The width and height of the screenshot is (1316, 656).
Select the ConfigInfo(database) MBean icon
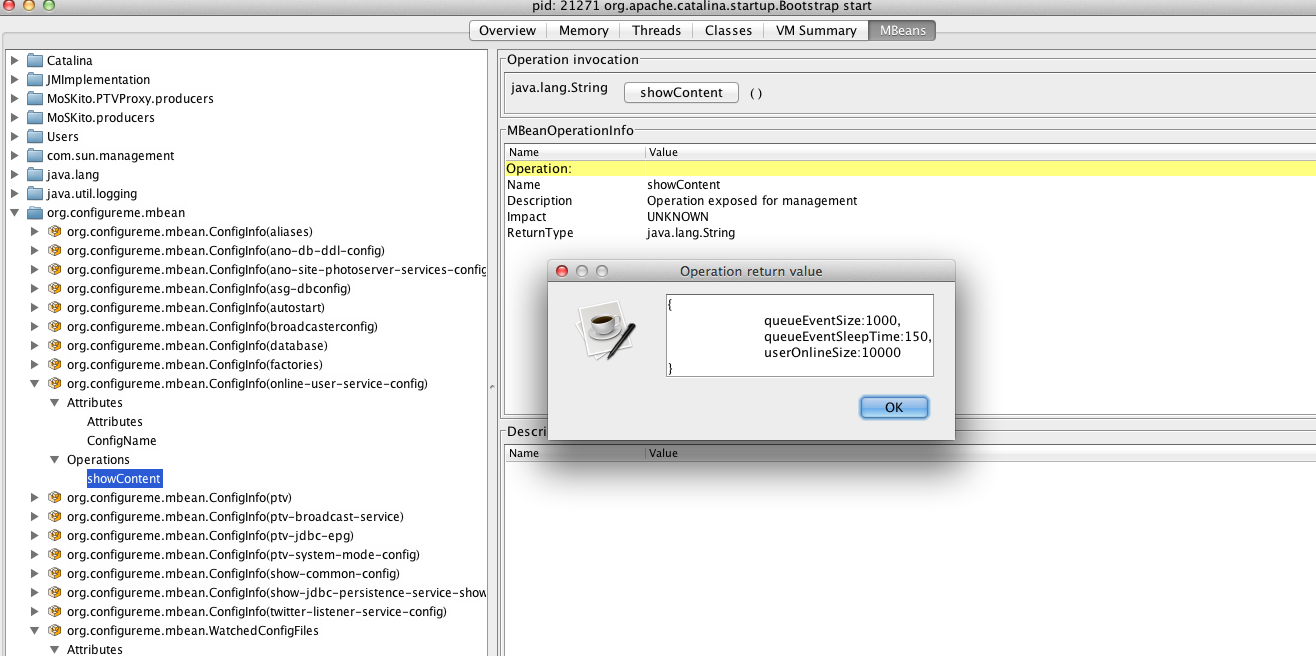tap(55, 345)
